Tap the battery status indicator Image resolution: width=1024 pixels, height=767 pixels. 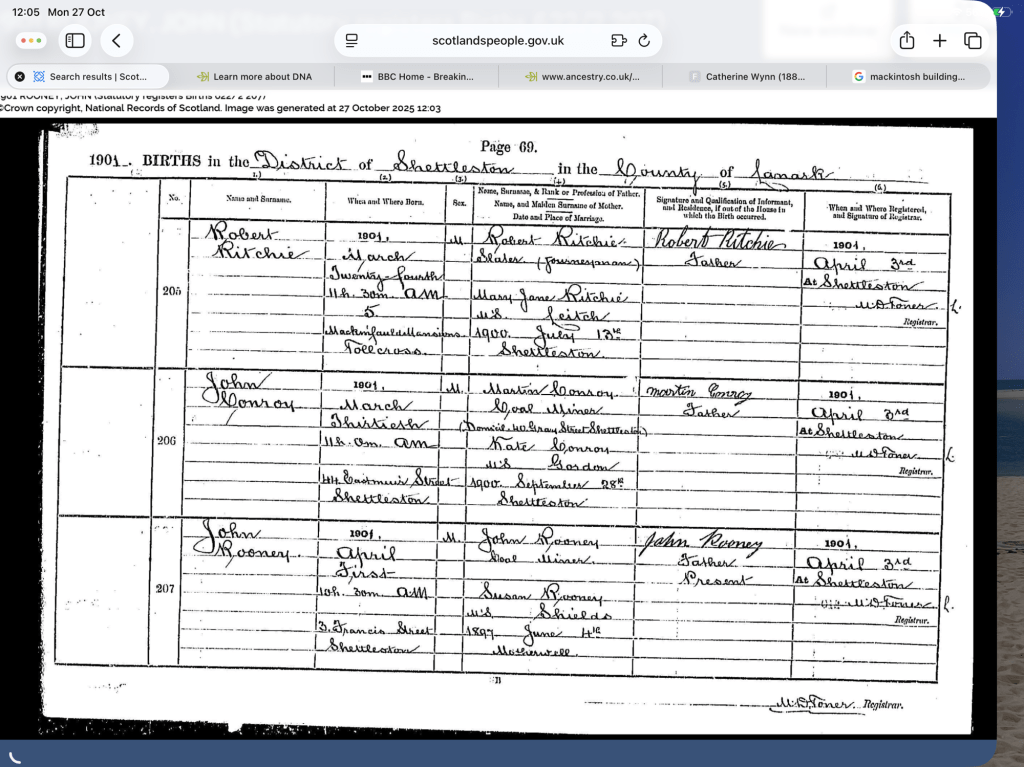pyautogui.click(x=1002, y=11)
